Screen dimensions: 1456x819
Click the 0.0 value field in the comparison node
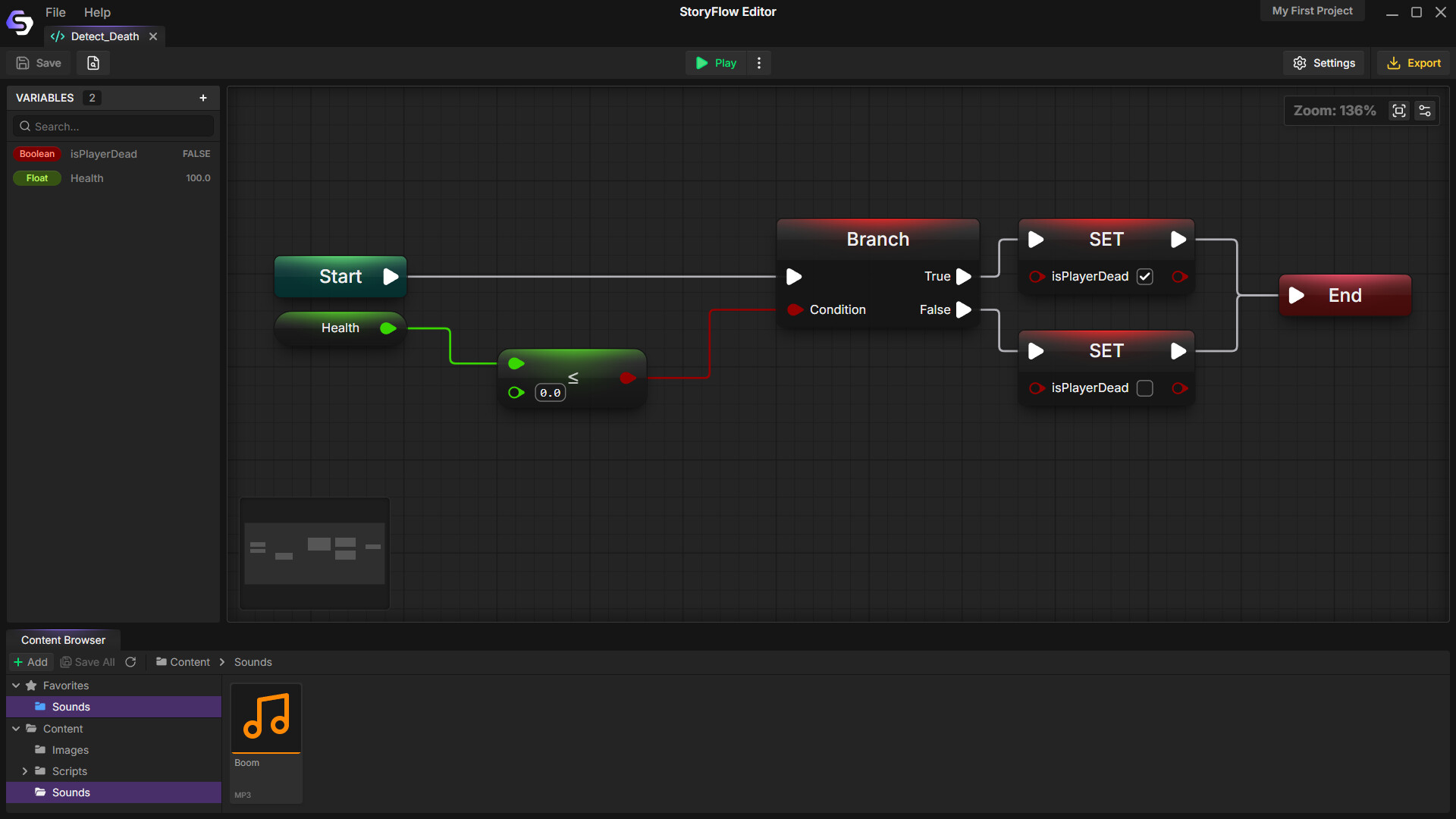(x=551, y=392)
